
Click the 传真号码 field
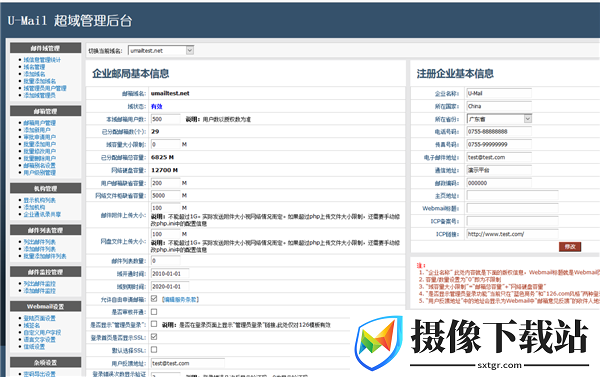[499, 144]
